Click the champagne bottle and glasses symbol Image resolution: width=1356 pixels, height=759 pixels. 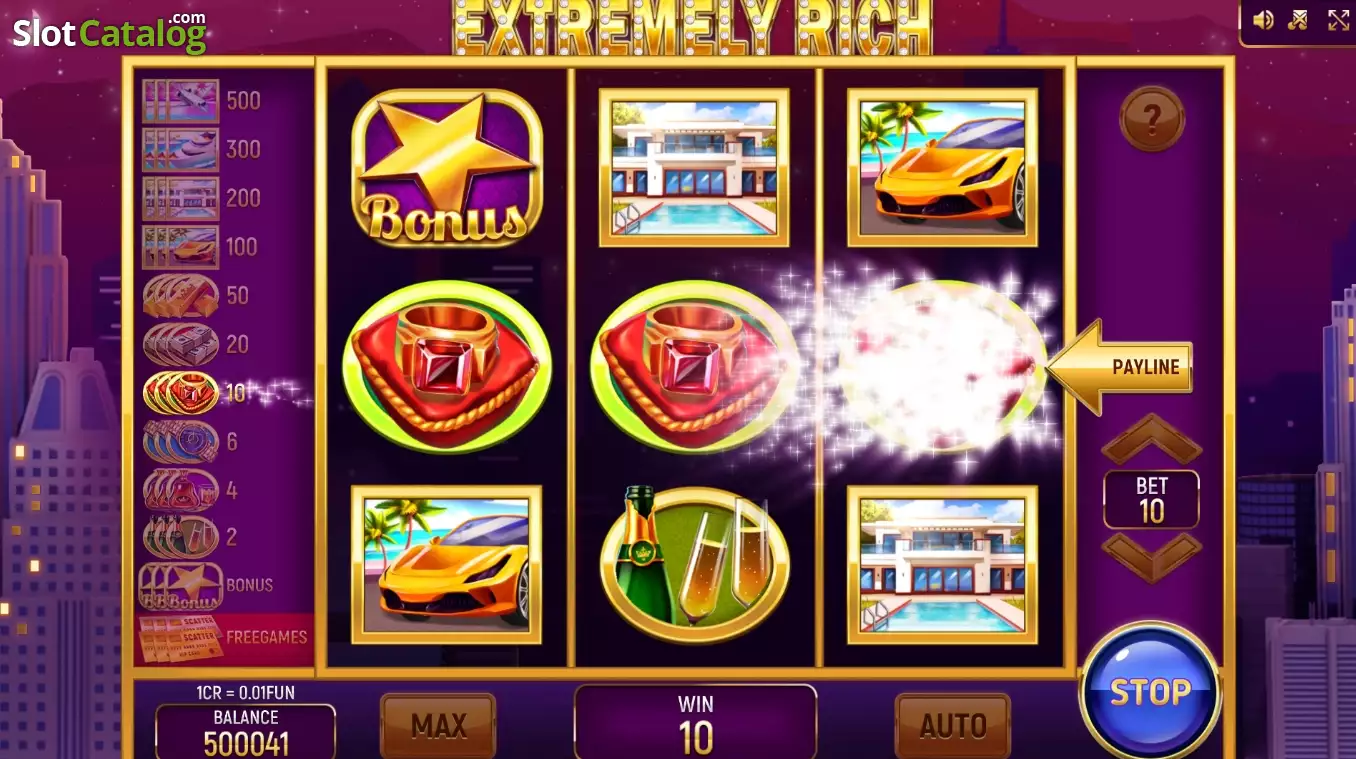pos(695,564)
